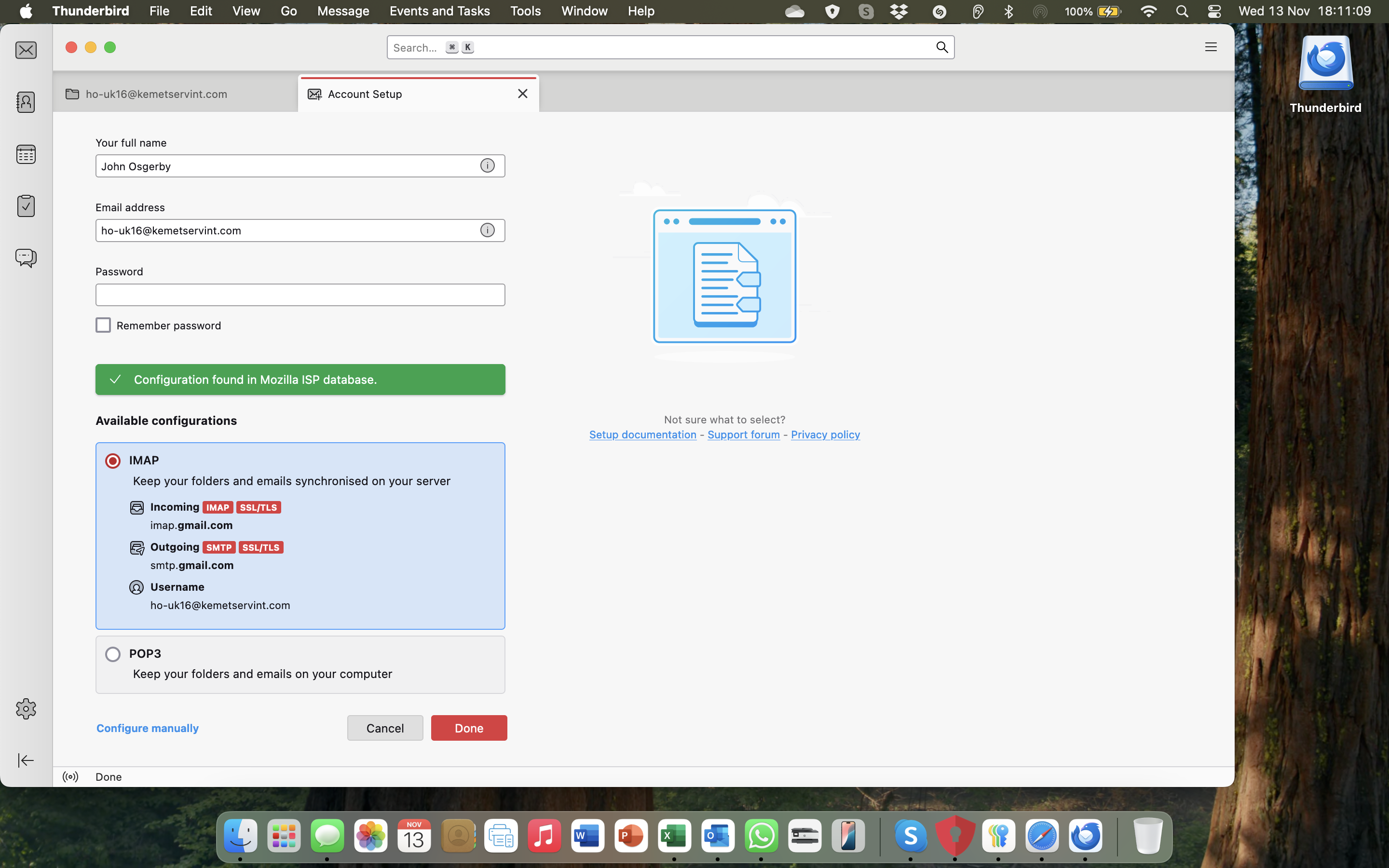Open the Thunderbird app menu hamburger button
Screen dimensions: 1389x868
1211,47
